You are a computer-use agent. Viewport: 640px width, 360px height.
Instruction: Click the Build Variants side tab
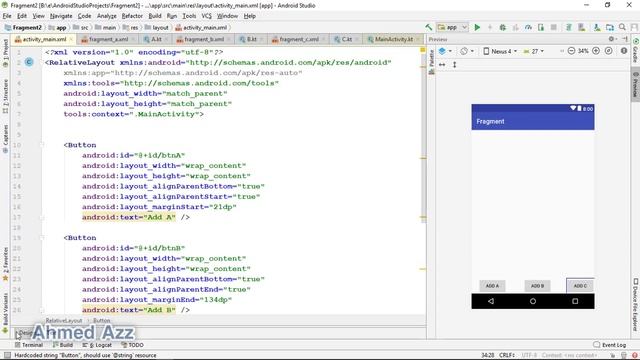pyautogui.click(x=5, y=312)
